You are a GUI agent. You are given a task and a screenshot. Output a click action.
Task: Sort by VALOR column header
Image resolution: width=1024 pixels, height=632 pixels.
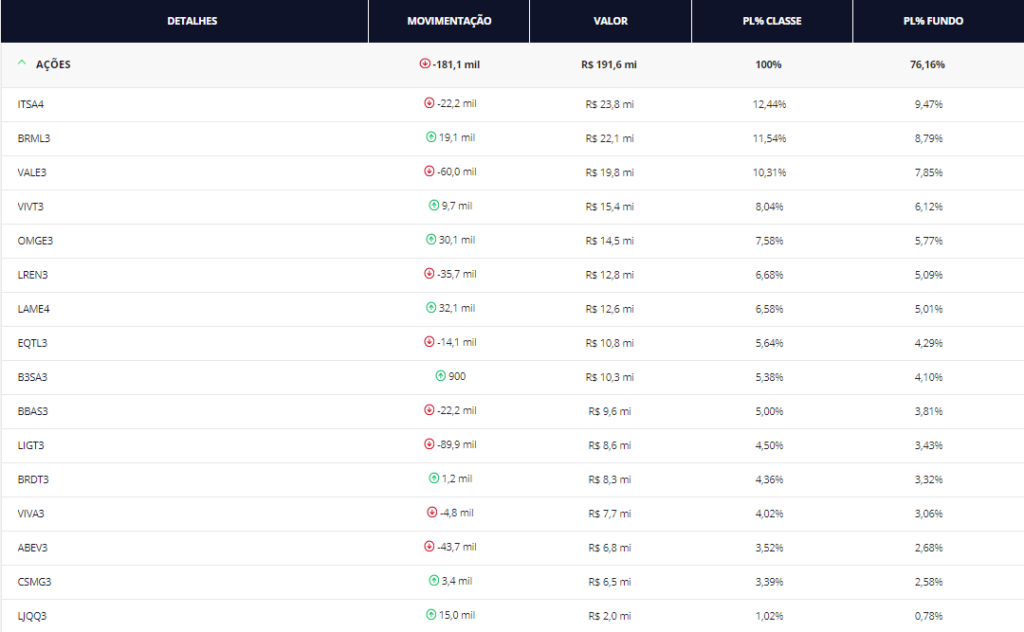[611, 21]
